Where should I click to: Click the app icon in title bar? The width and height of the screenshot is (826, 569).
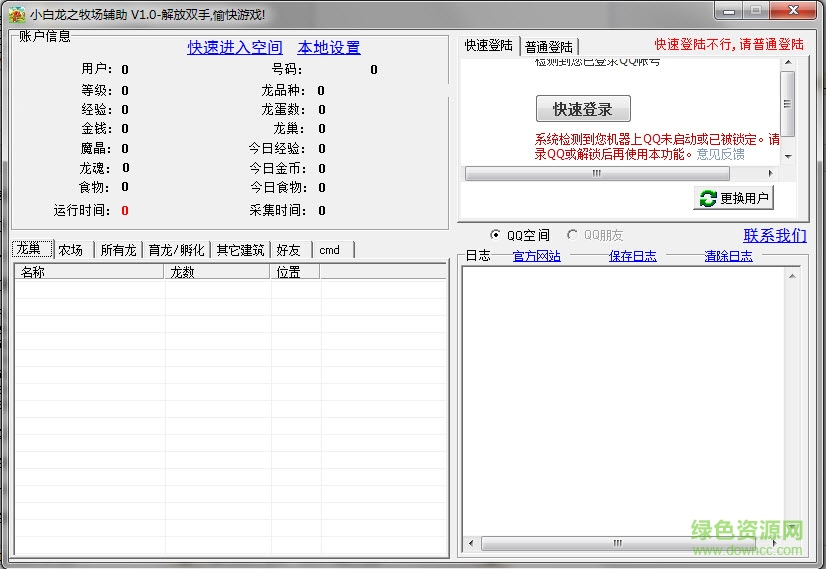[16, 14]
